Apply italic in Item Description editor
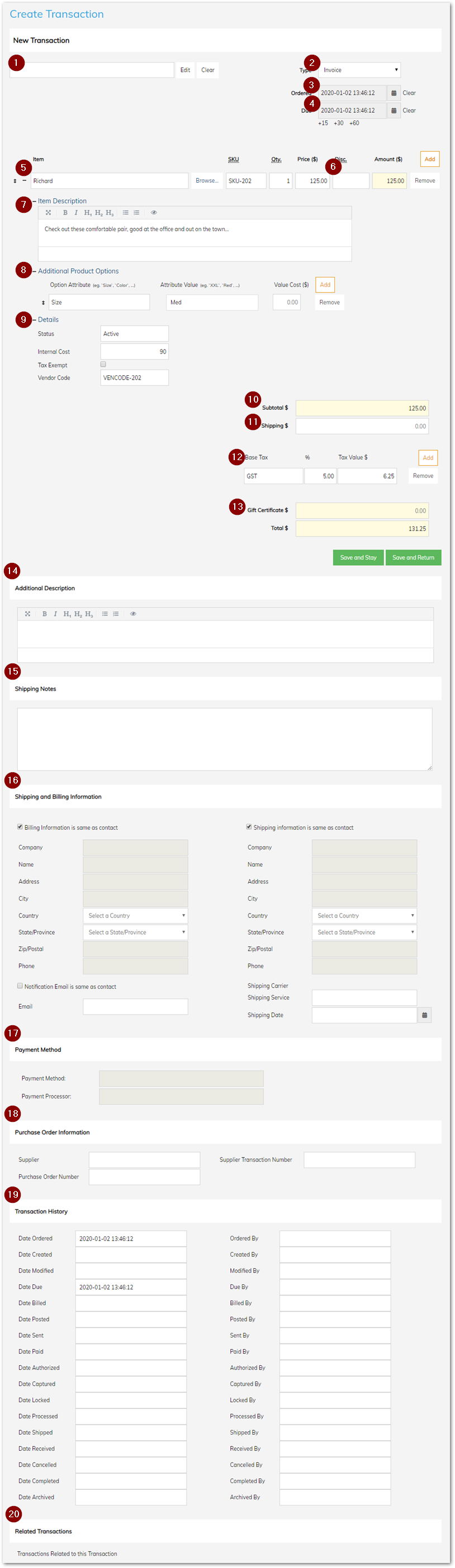 coord(75,212)
